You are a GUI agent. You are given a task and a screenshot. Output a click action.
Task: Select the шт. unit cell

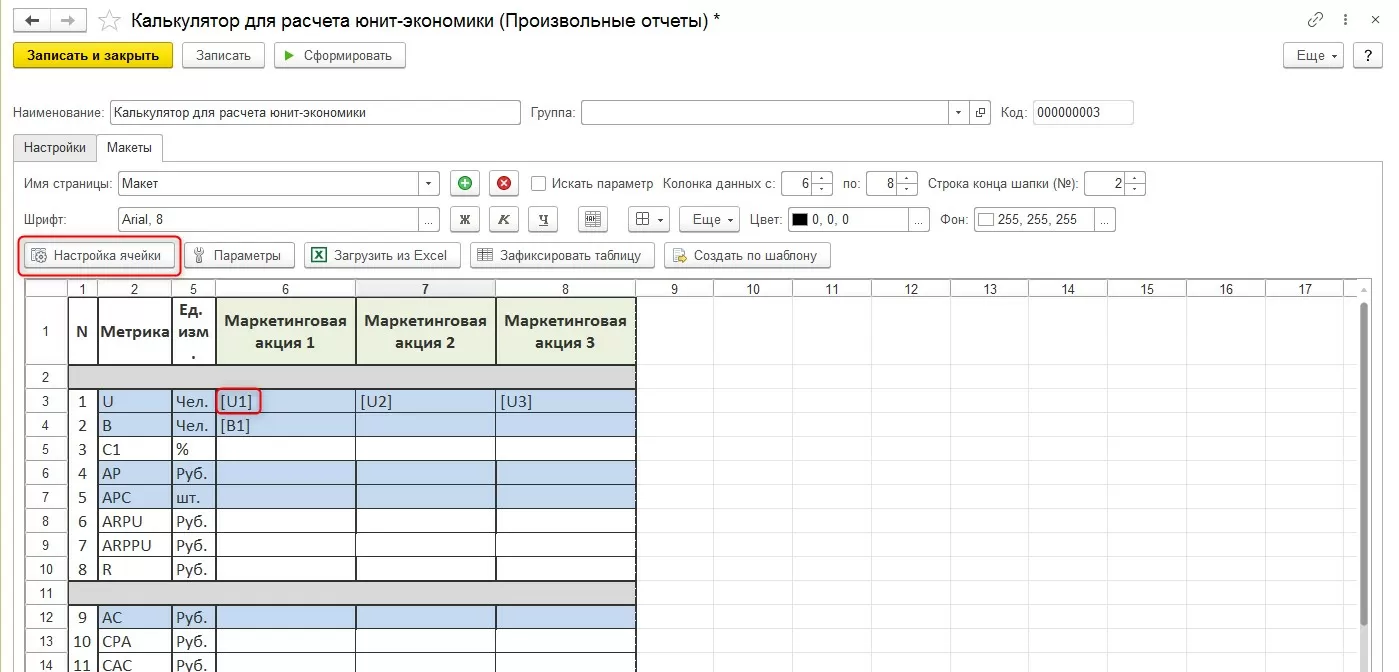click(194, 497)
